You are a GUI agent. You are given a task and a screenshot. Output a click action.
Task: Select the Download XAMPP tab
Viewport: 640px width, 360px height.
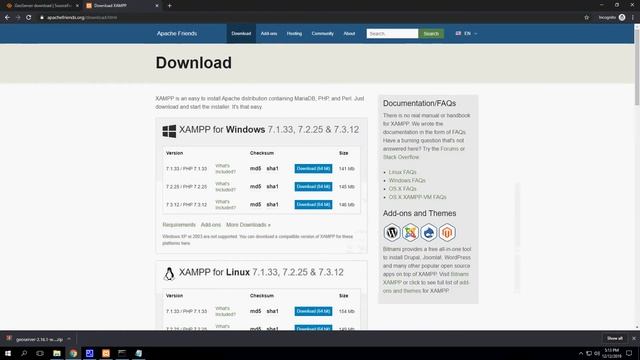[x=122, y=6]
